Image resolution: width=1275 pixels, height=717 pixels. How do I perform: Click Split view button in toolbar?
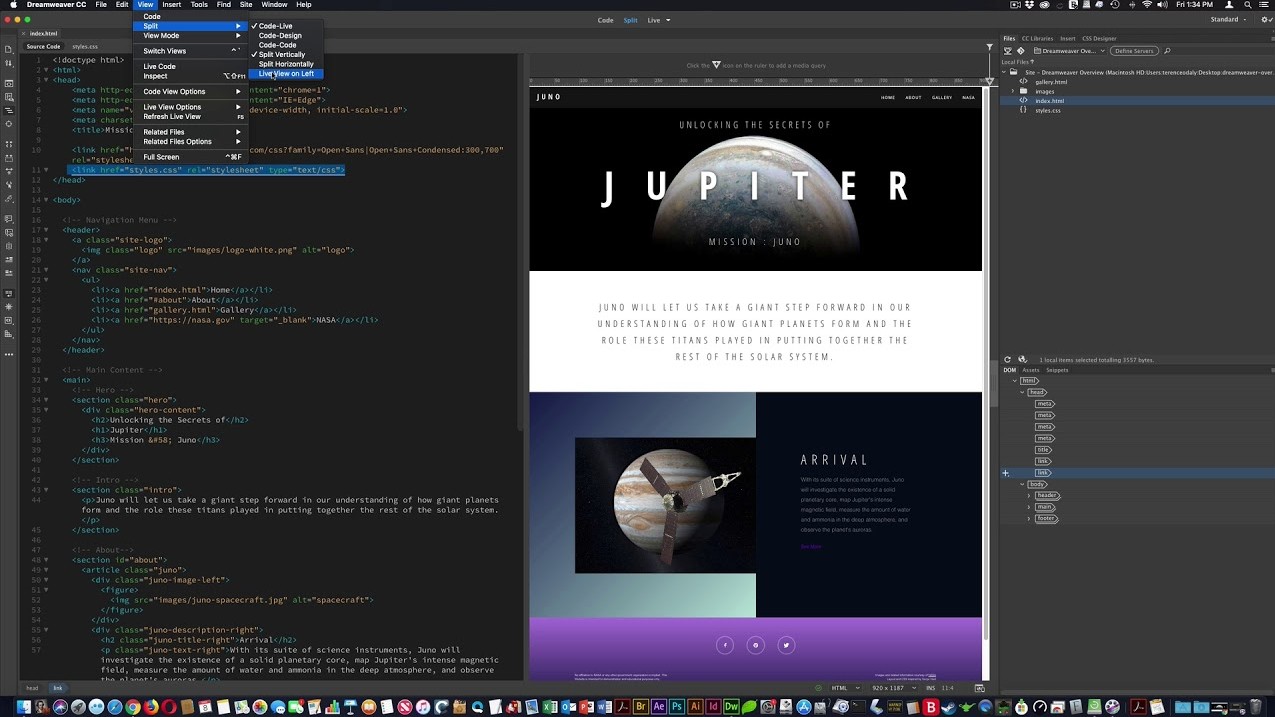coord(630,20)
